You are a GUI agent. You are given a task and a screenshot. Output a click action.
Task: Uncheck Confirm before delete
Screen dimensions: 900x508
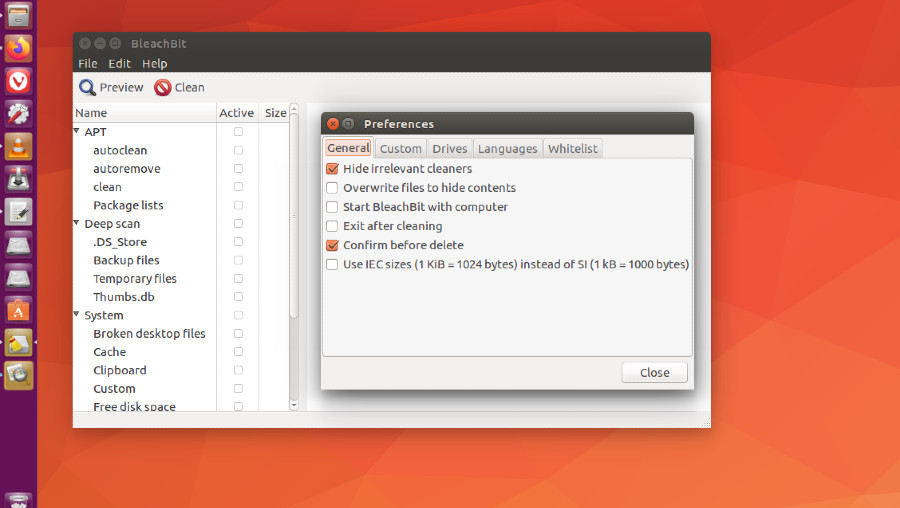point(332,245)
